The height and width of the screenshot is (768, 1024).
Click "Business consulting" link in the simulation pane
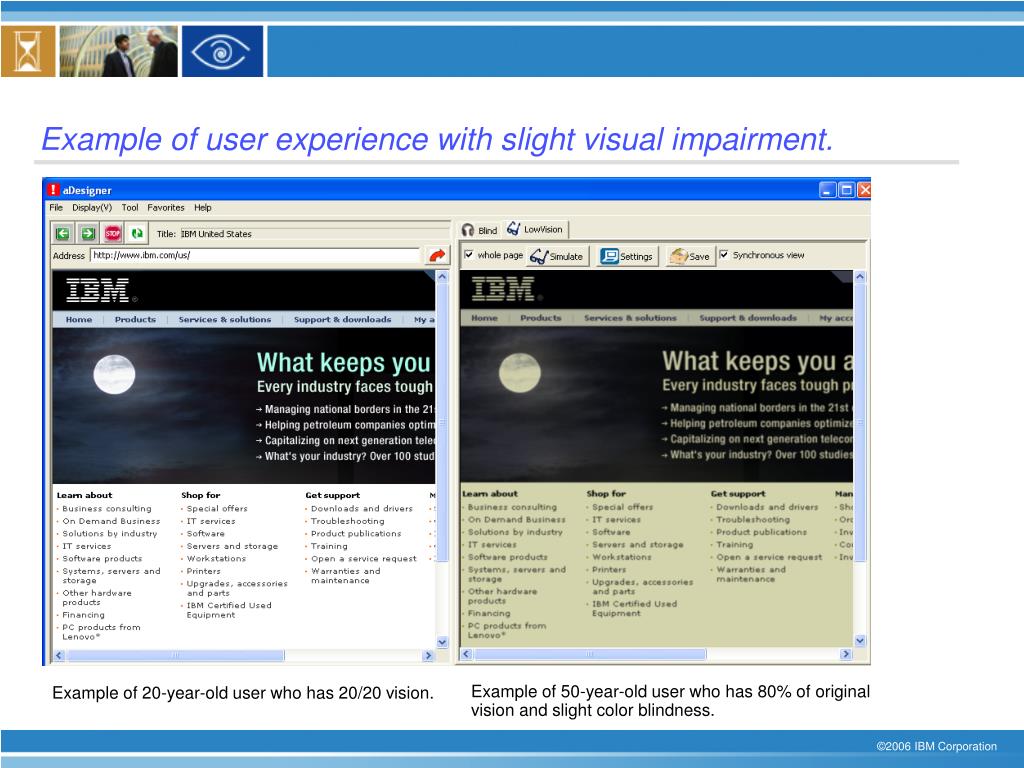(x=512, y=507)
